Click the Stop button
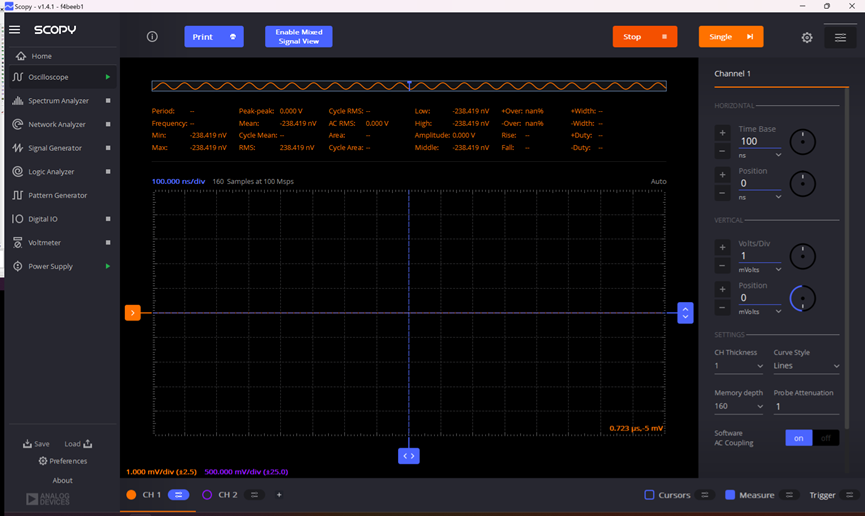The width and height of the screenshot is (865, 516). [645, 36]
